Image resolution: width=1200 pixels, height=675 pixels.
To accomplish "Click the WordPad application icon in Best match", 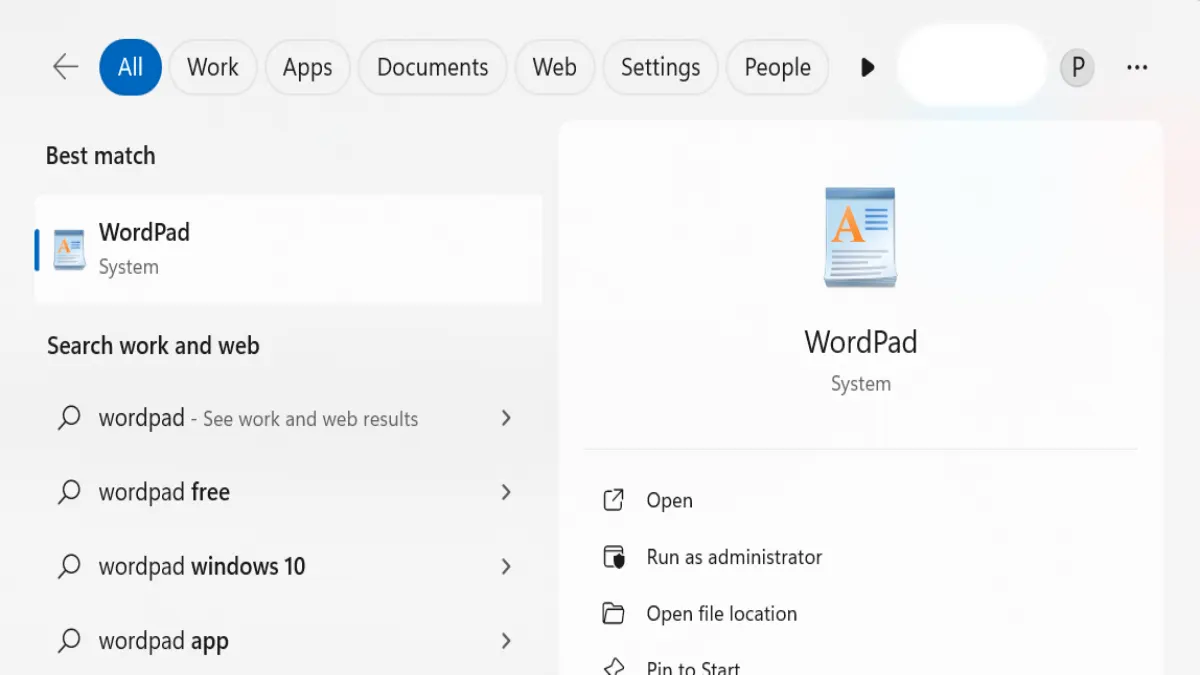I will coord(67,248).
